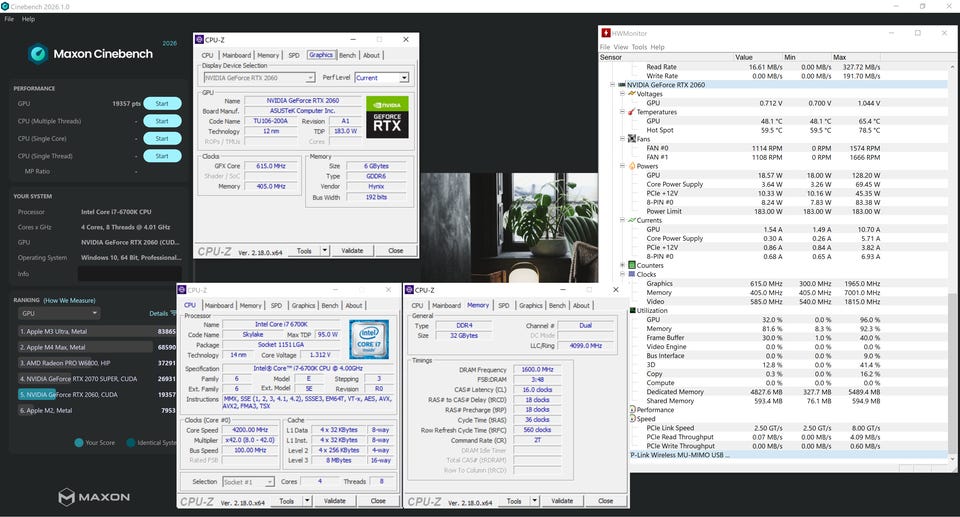
Task: Click the Cinebench app icon in its title bar
Action: point(5,6)
